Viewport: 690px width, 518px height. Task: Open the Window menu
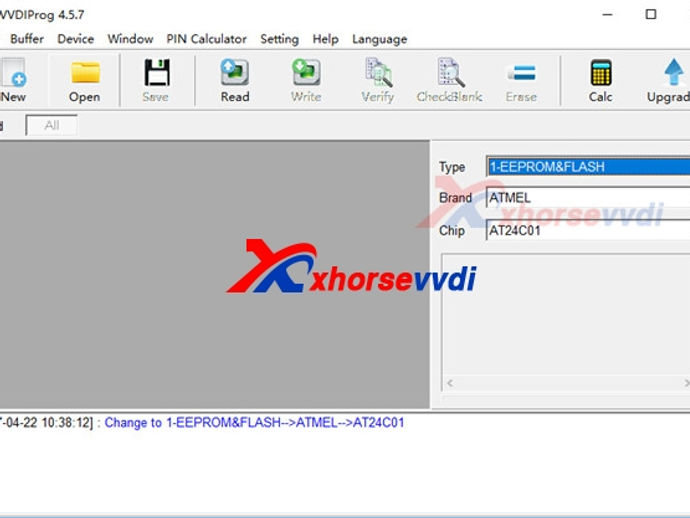point(130,39)
